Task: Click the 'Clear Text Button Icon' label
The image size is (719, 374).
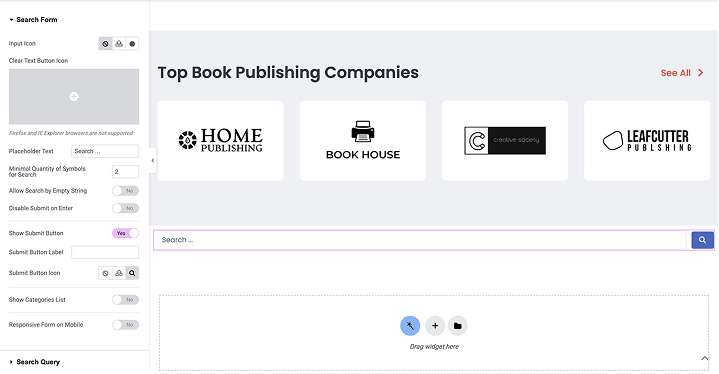Action: (x=38, y=60)
